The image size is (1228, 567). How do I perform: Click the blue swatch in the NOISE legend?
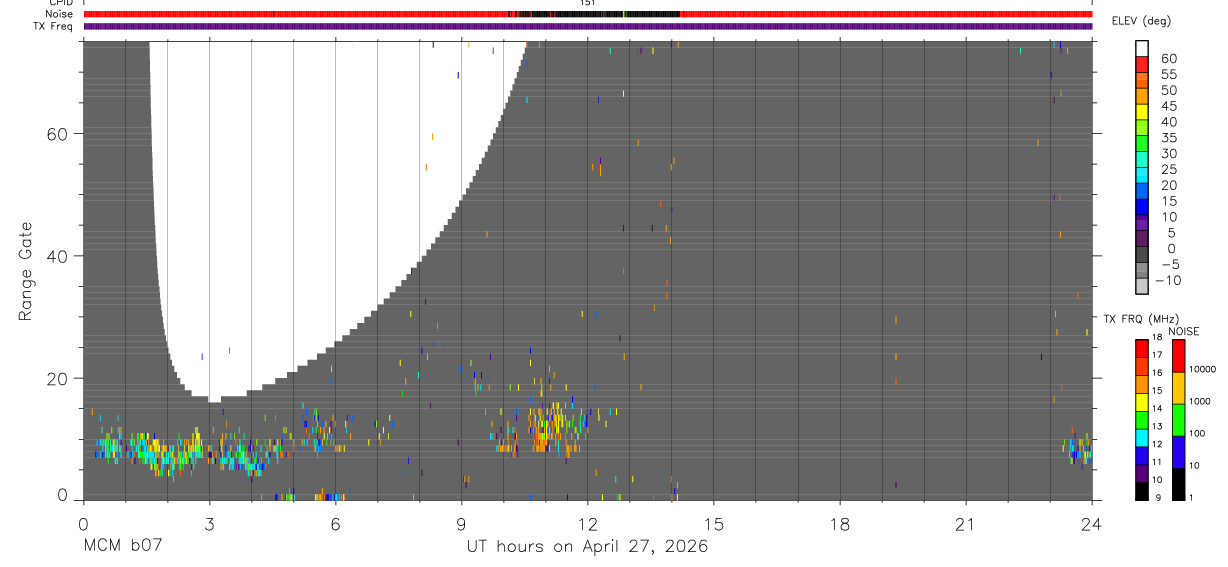[1179, 452]
